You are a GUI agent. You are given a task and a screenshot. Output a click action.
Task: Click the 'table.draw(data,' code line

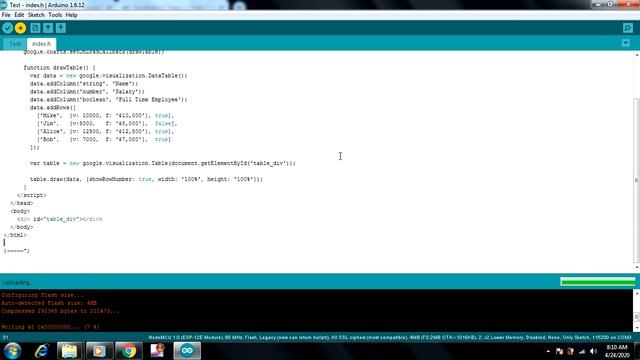(x=146, y=179)
